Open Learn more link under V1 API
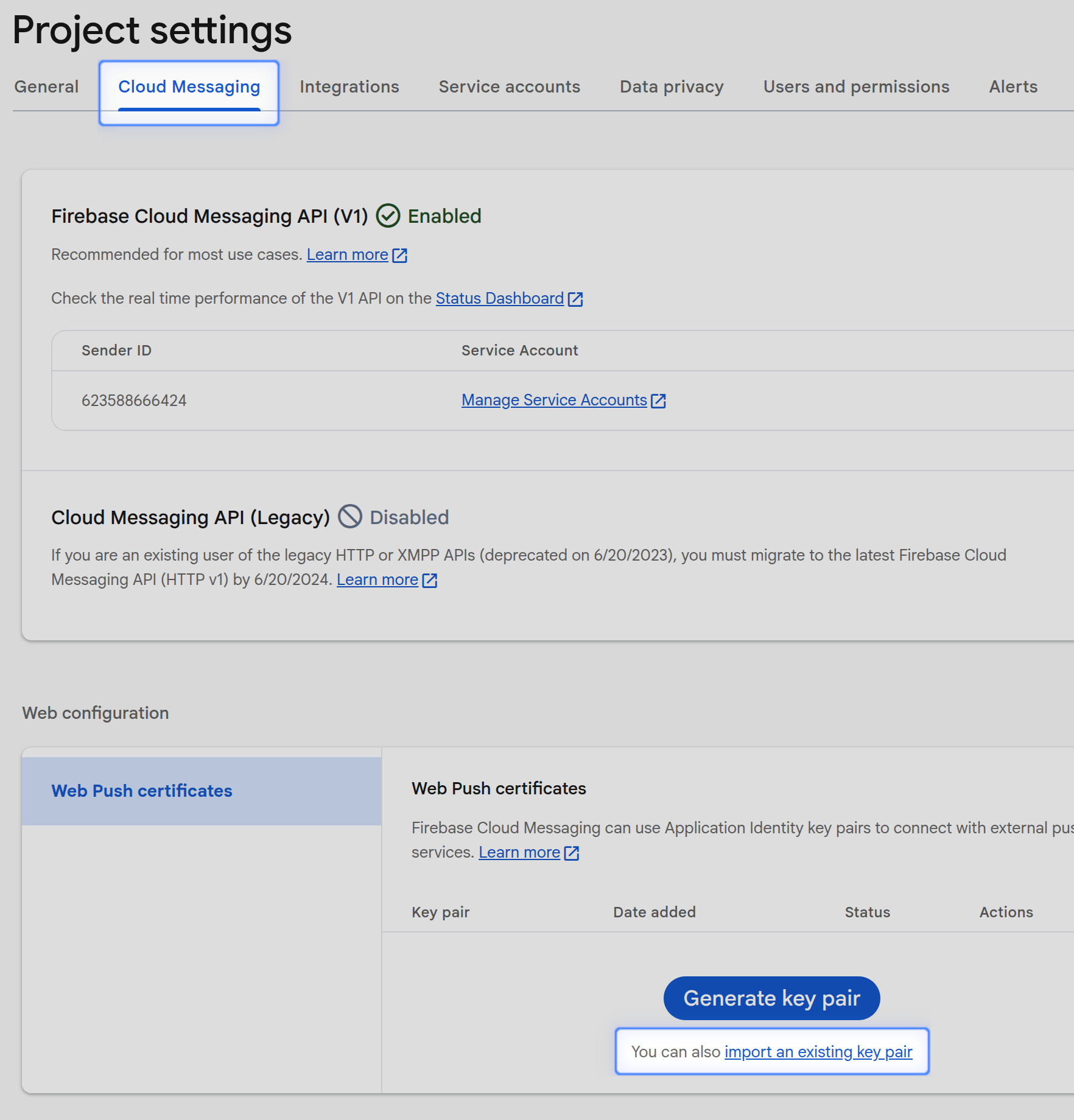 tap(347, 254)
